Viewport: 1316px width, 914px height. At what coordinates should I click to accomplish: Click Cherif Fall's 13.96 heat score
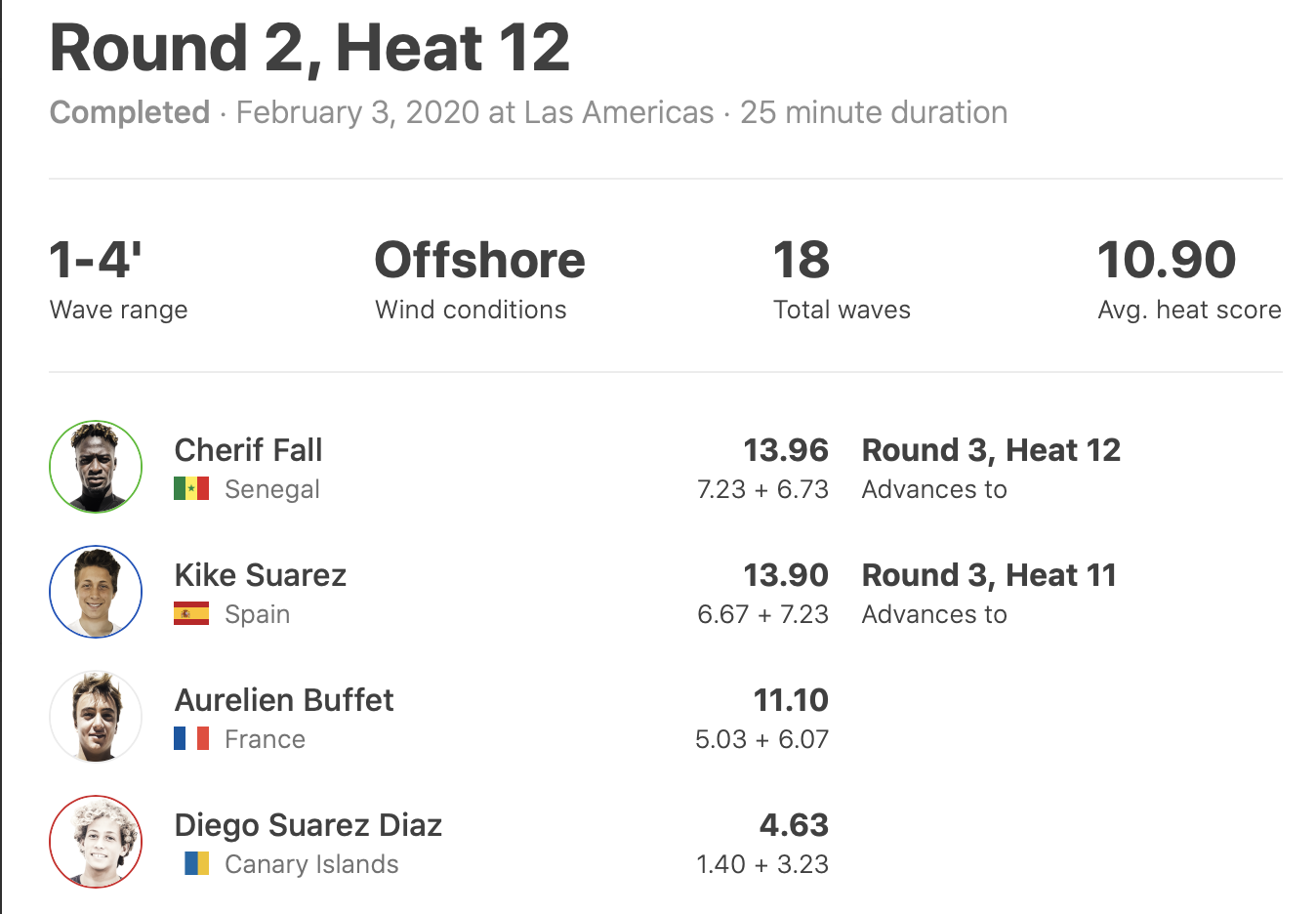pyautogui.click(x=786, y=450)
